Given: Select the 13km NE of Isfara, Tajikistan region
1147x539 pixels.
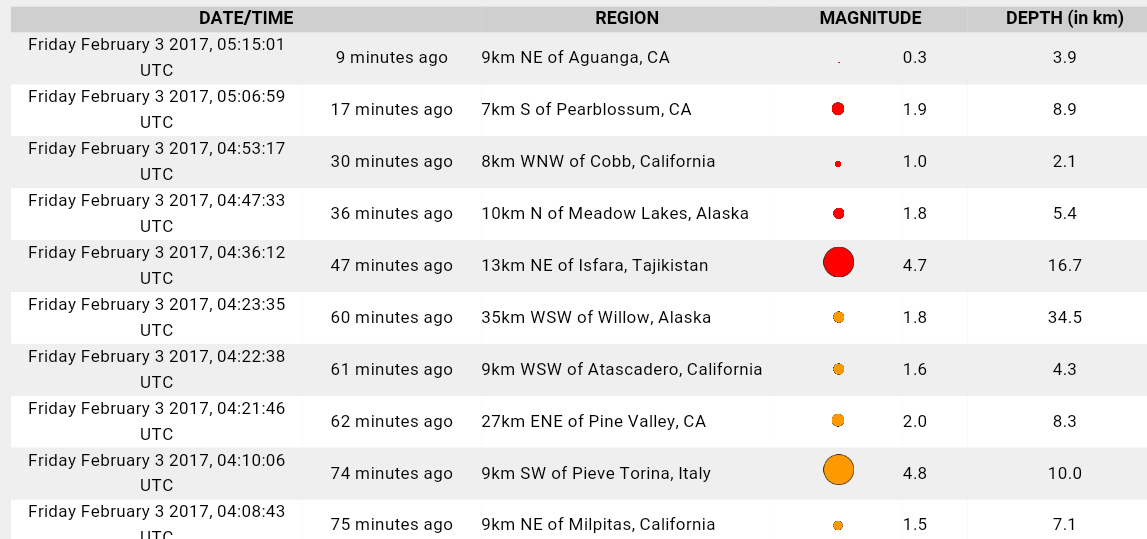Looking at the screenshot, I should (x=594, y=265).
